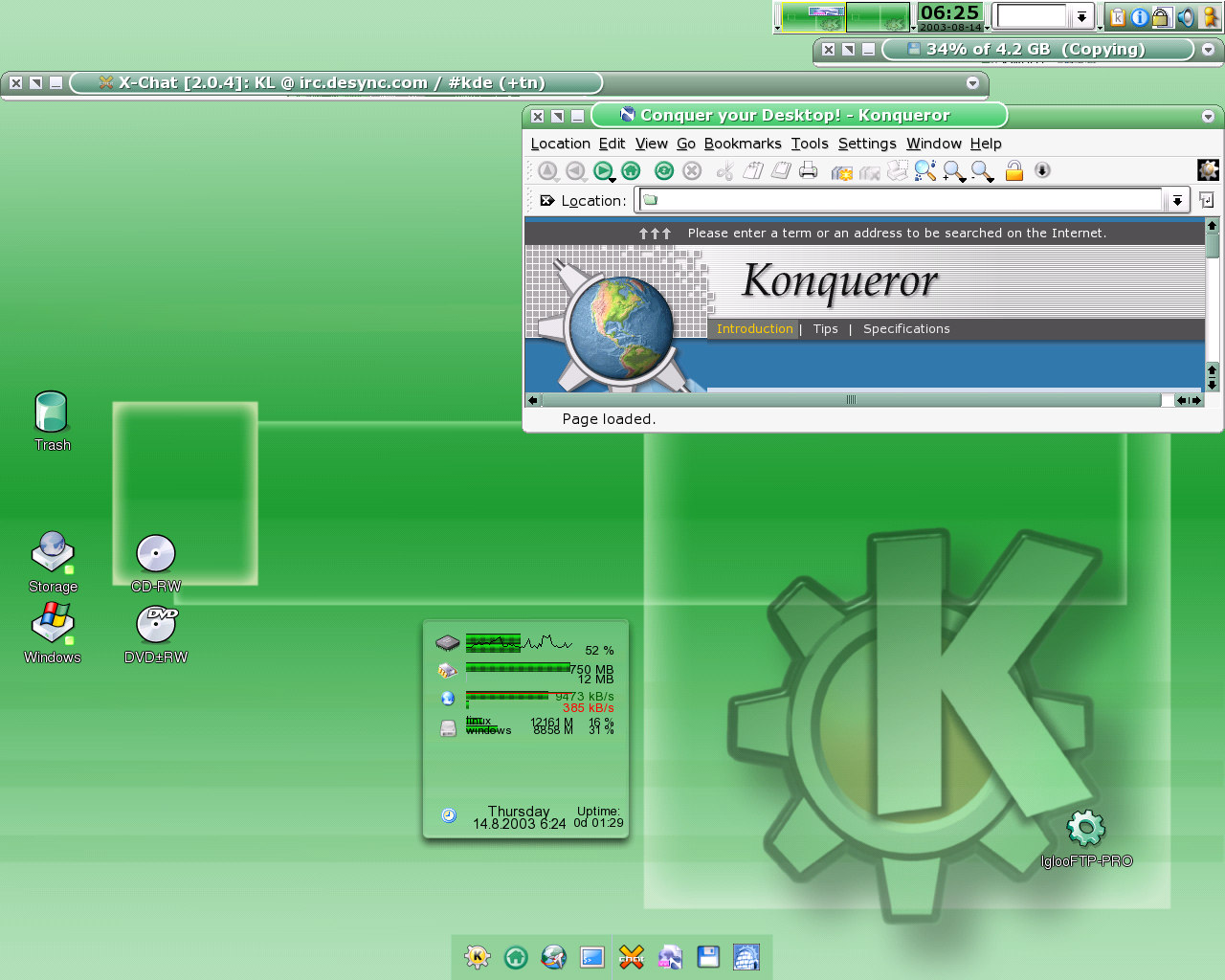Click the floppy disk icon in bottom panel
The image size is (1225, 980).
tap(708, 957)
